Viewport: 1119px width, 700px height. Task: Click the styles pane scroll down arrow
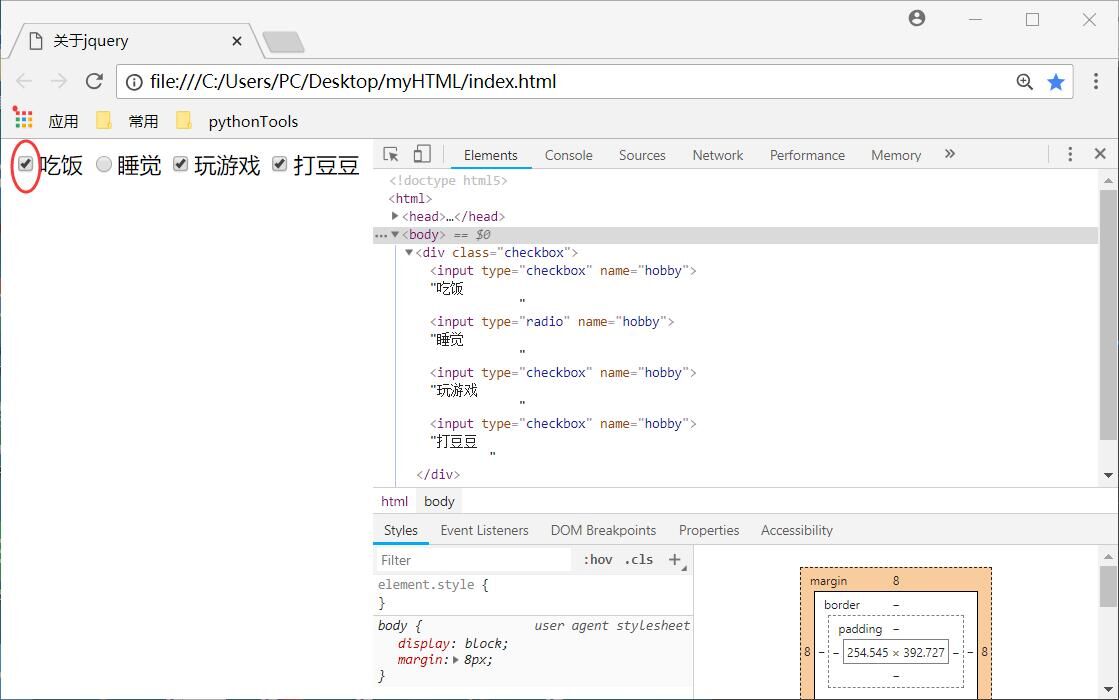tap(1108, 689)
